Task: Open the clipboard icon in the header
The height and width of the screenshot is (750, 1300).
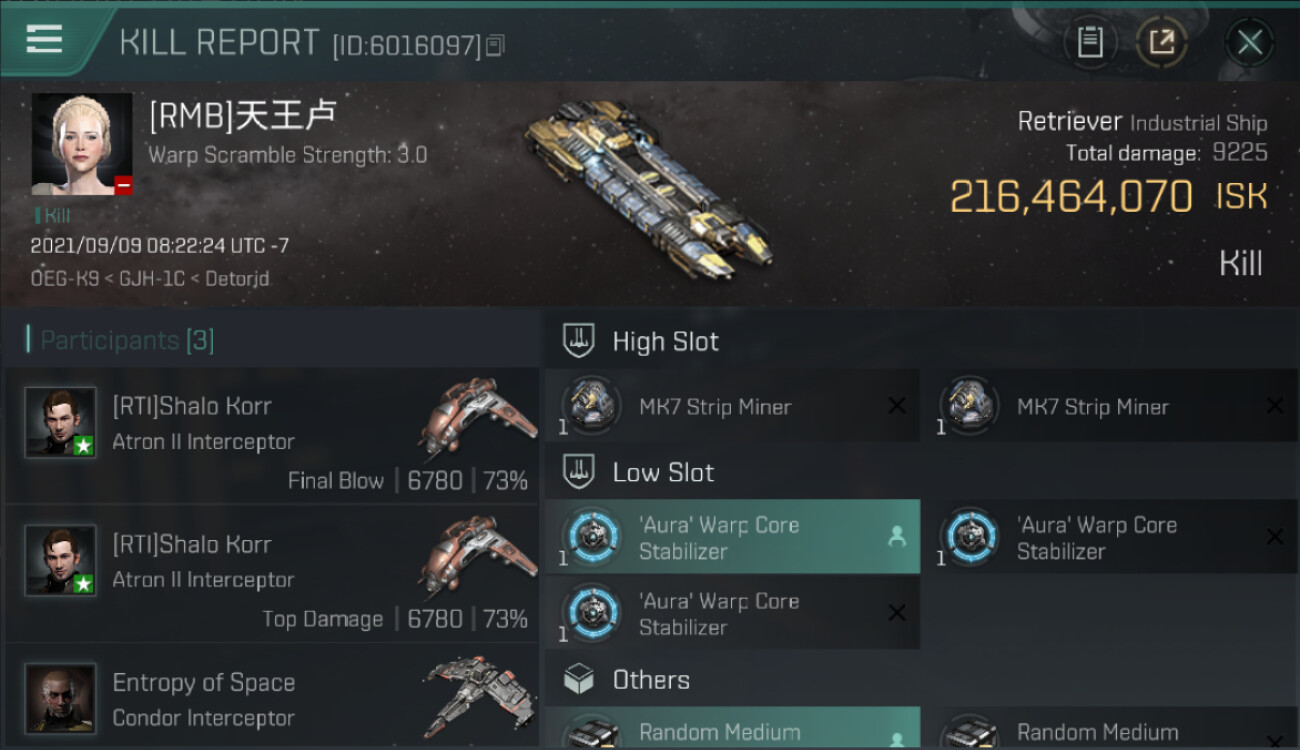Action: 1090,42
